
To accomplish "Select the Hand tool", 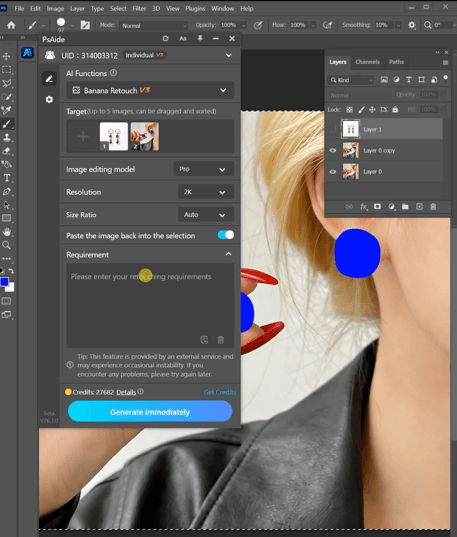I will coord(7,232).
